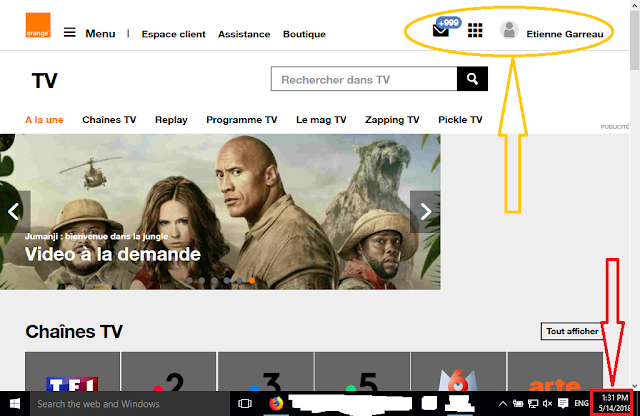
Task: Open the battery/power tray icon
Action: pos(518,404)
